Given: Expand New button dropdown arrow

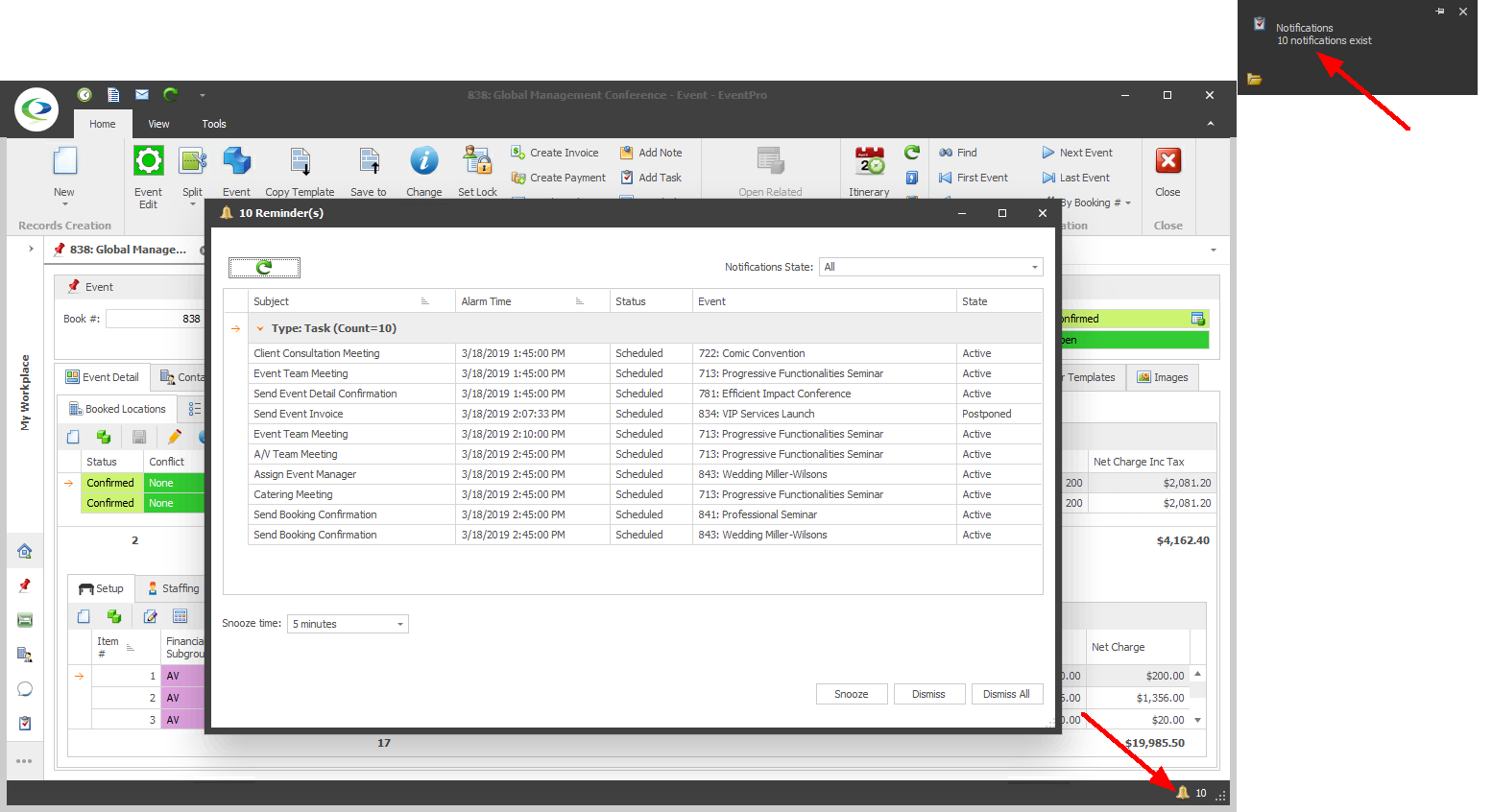Looking at the screenshot, I should 64,204.
